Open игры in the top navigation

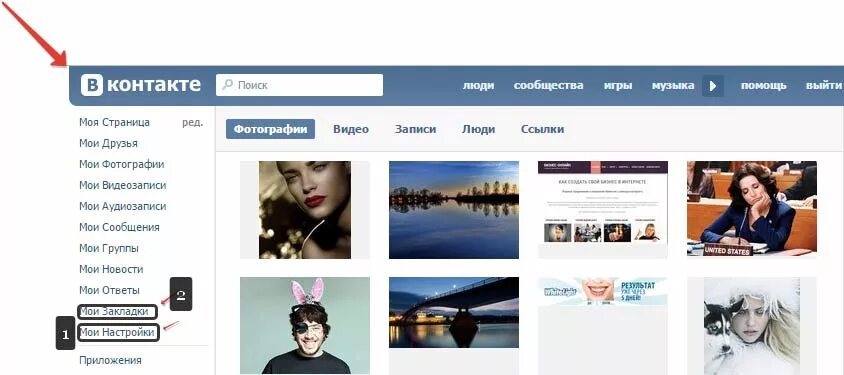tap(617, 86)
